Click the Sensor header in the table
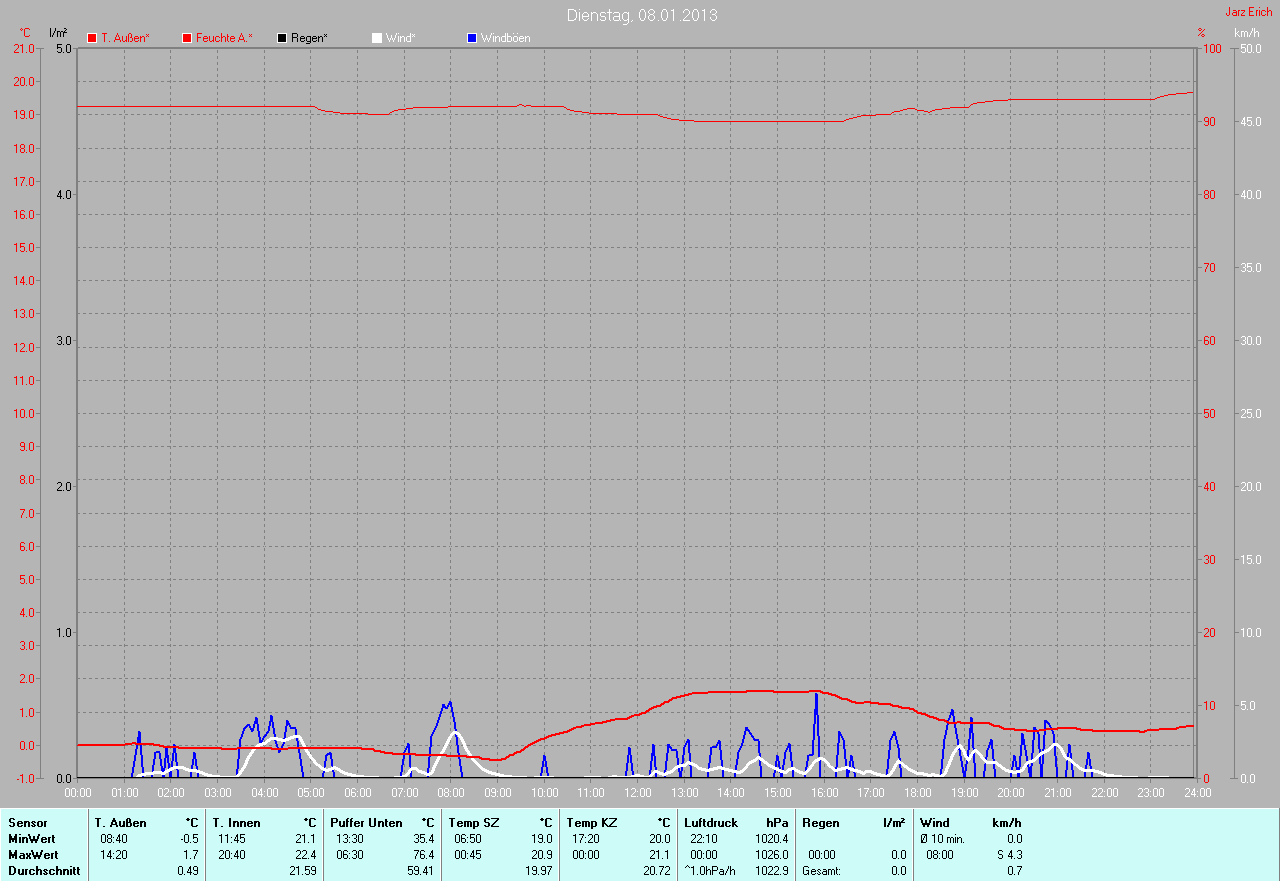This screenshot has height=881, width=1280. coord(27,823)
